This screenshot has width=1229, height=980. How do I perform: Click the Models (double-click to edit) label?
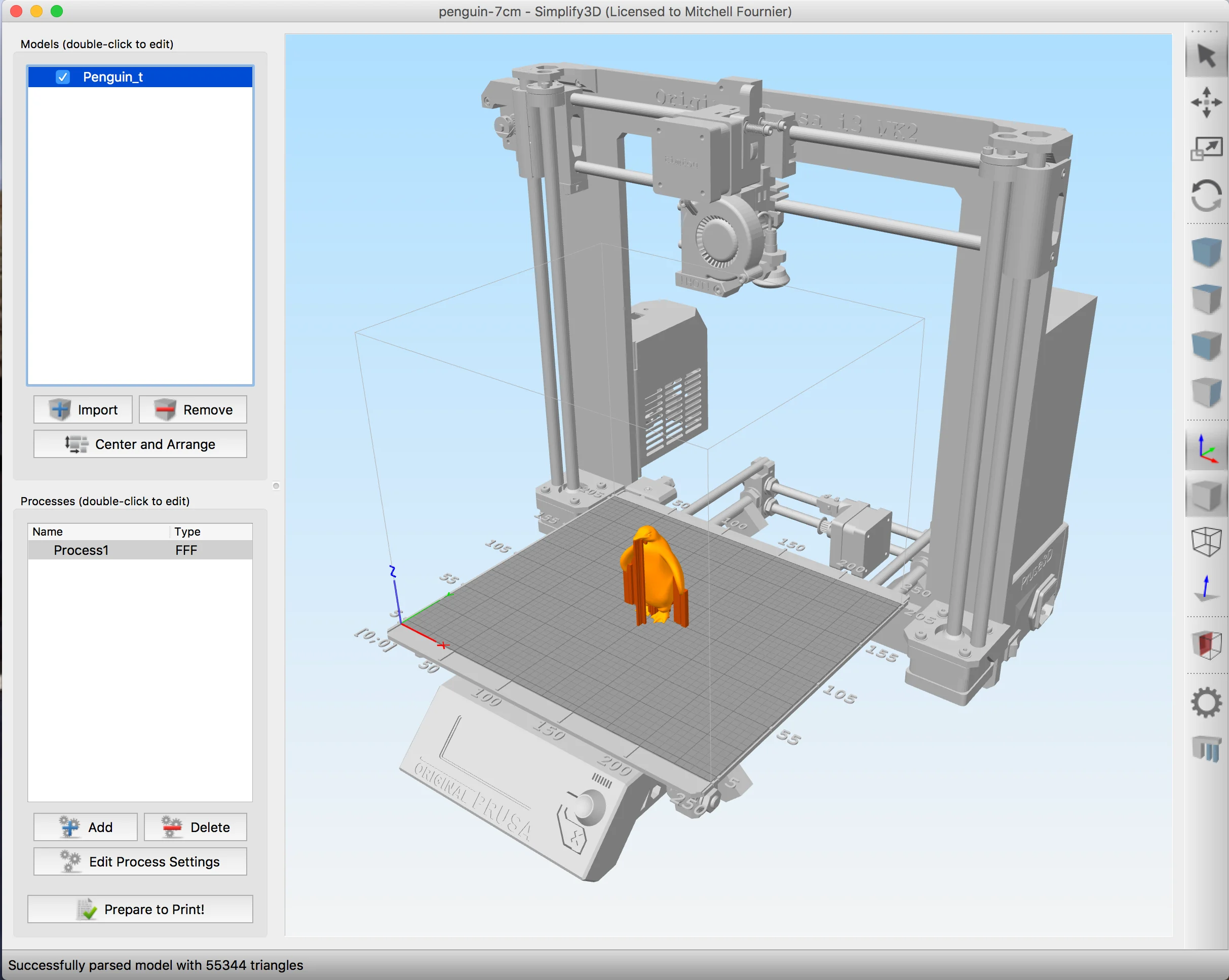[x=97, y=44]
